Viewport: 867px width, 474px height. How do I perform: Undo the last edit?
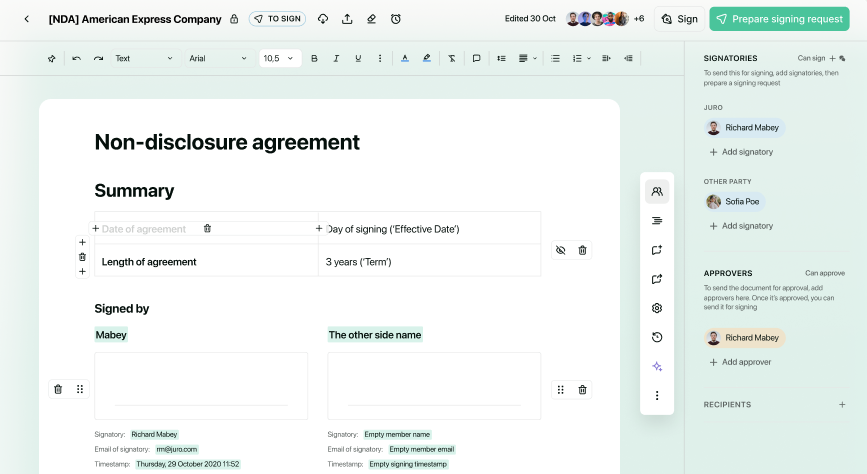[76, 59]
